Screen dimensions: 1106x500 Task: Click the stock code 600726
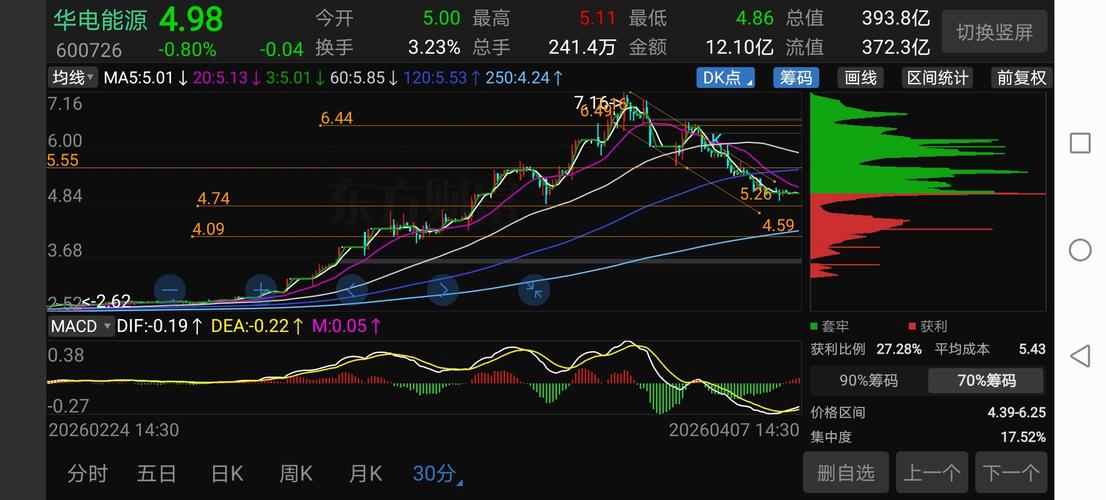pyautogui.click(x=89, y=51)
